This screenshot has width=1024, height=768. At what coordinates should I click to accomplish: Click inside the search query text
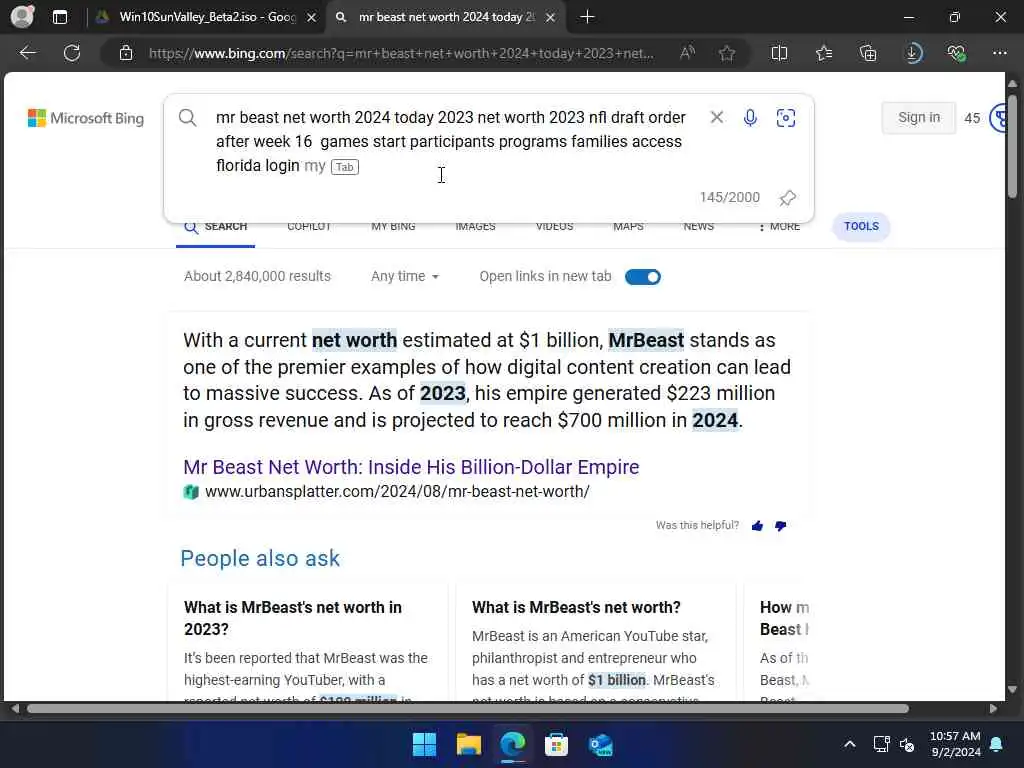click(x=451, y=141)
